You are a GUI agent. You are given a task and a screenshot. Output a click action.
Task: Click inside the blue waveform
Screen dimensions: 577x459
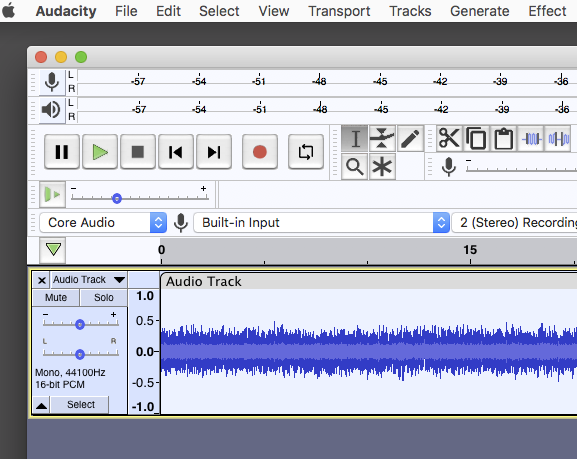click(x=369, y=352)
